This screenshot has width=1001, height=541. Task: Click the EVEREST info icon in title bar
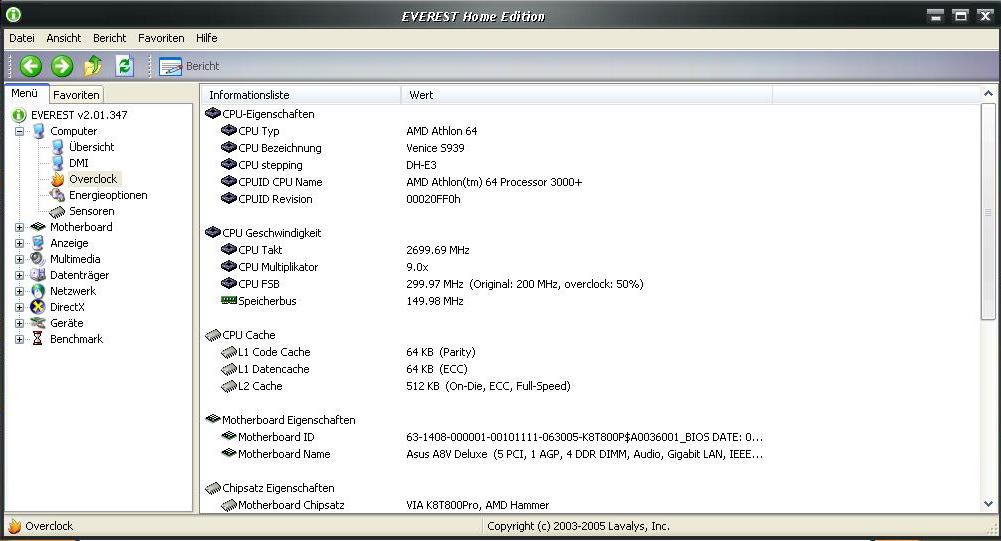pos(13,14)
